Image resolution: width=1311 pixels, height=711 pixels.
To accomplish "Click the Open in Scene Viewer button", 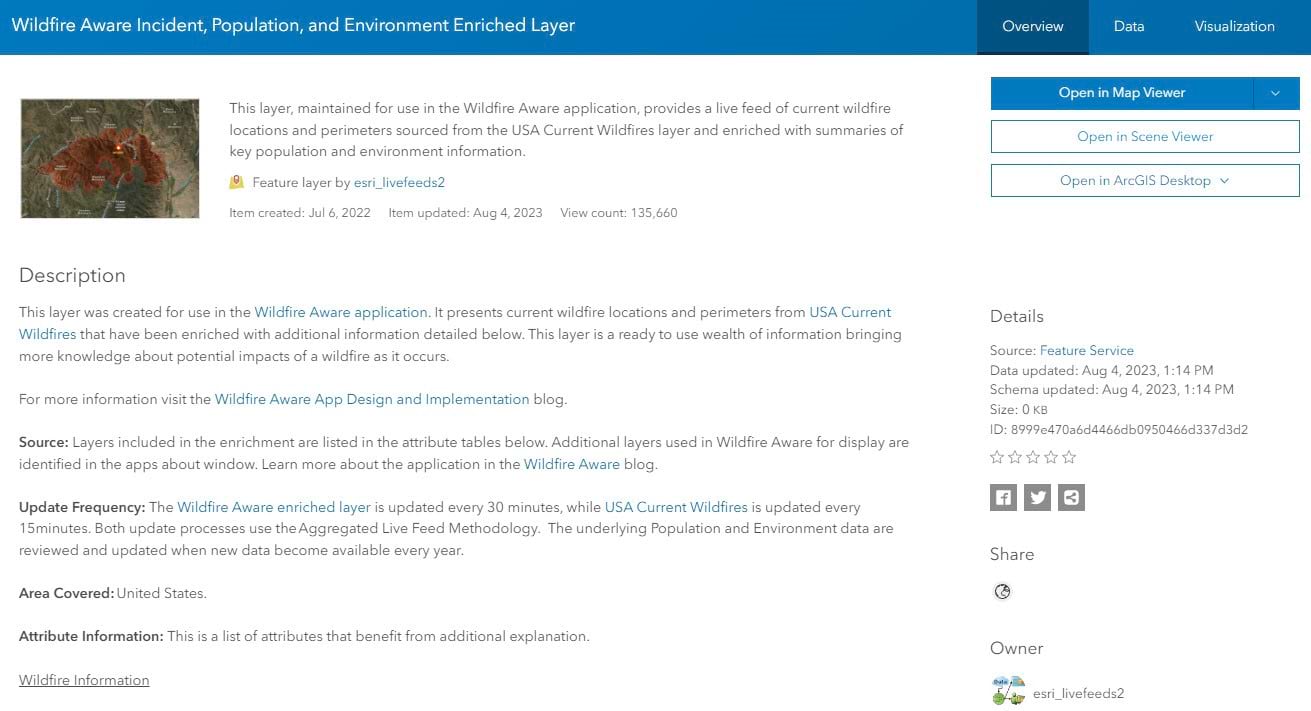I will click(x=1145, y=137).
